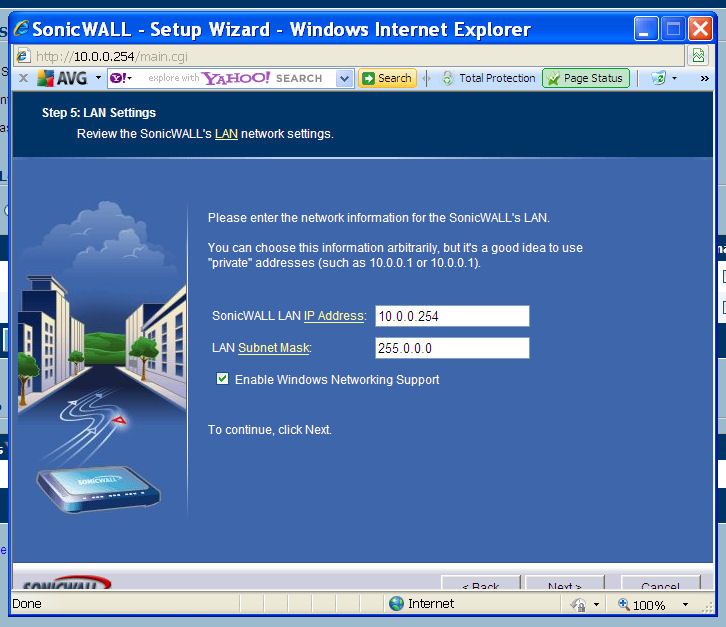Expand toolbar overflow chevron
726x627 pixels.
[705, 78]
